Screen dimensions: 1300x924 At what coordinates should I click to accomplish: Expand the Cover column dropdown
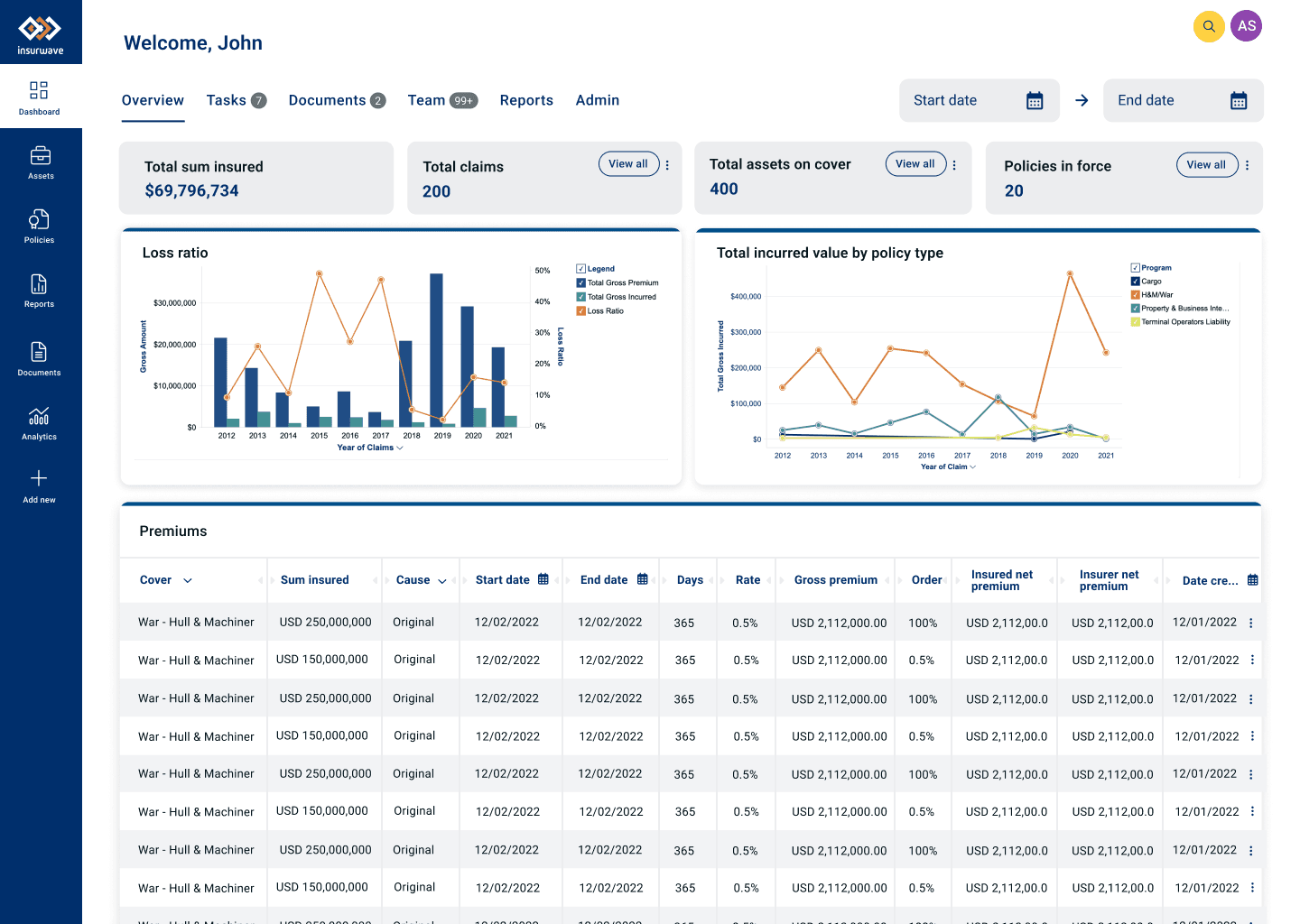(x=188, y=581)
